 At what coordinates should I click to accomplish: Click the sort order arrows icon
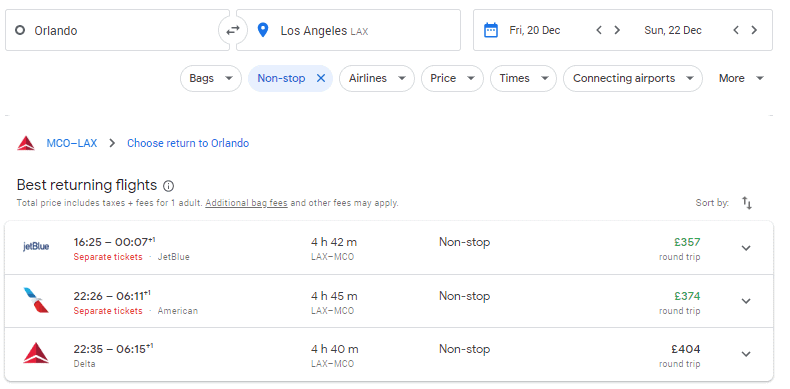(x=747, y=203)
